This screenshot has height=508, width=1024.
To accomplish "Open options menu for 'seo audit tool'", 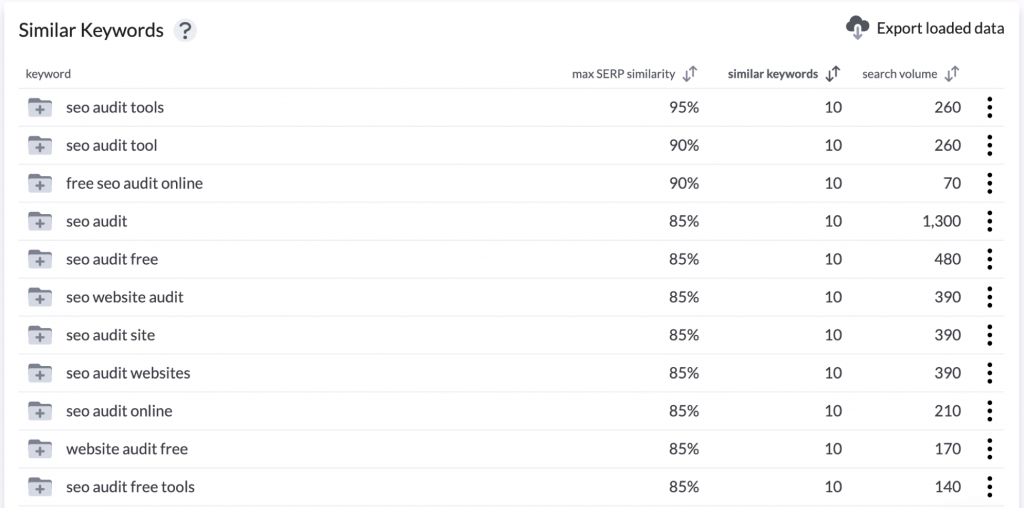I will pyautogui.click(x=989, y=145).
